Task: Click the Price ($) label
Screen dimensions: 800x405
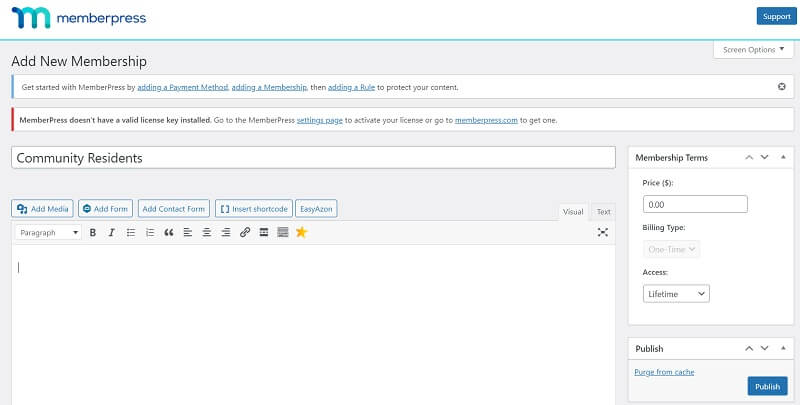Action: point(658,183)
